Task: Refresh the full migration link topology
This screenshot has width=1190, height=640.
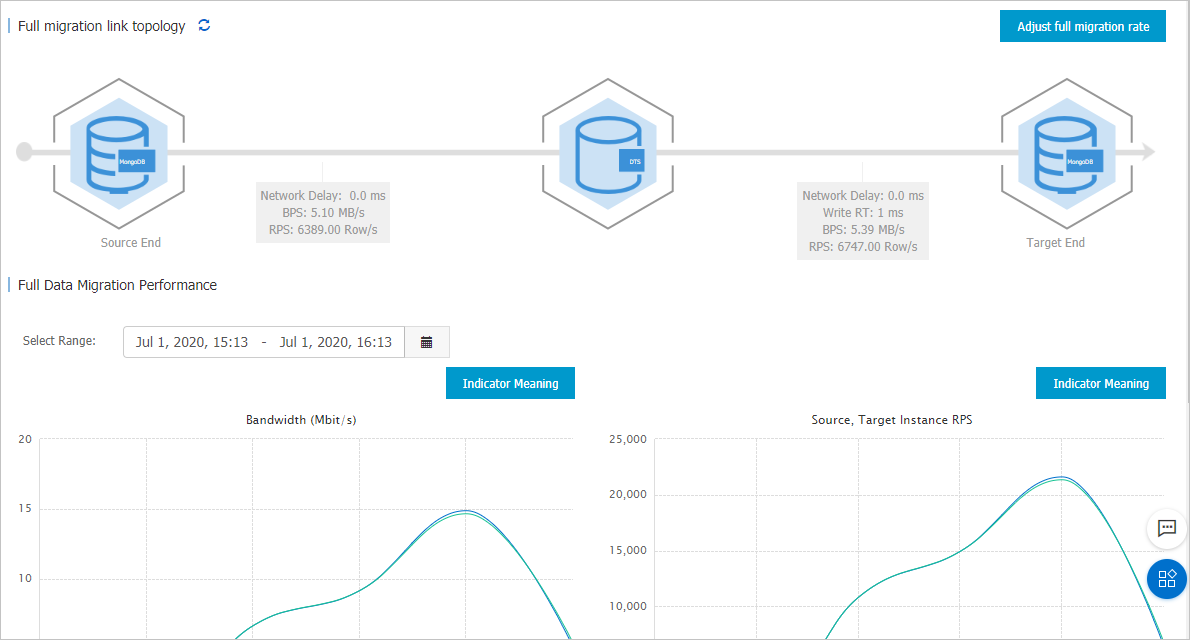Action: (x=204, y=25)
